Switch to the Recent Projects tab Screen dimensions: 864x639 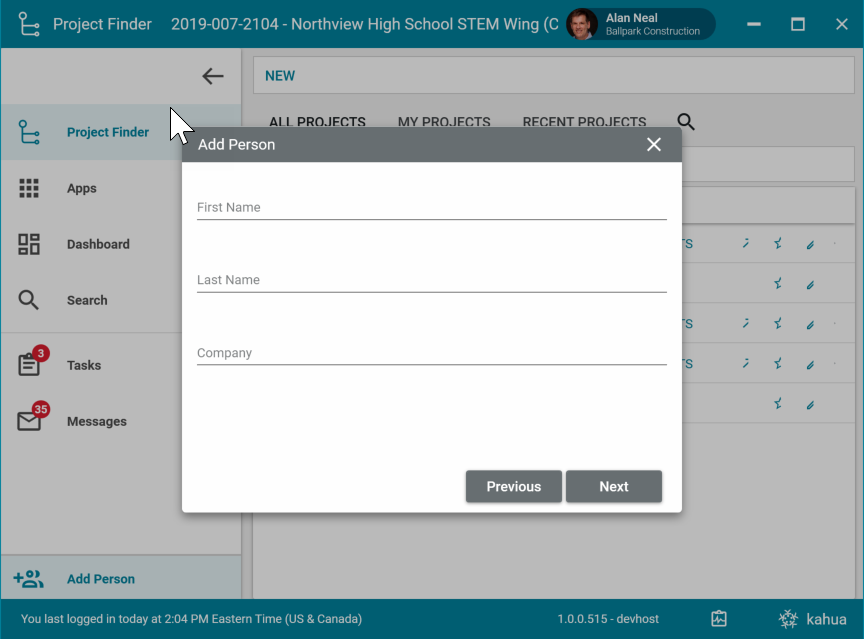click(x=584, y=122)
